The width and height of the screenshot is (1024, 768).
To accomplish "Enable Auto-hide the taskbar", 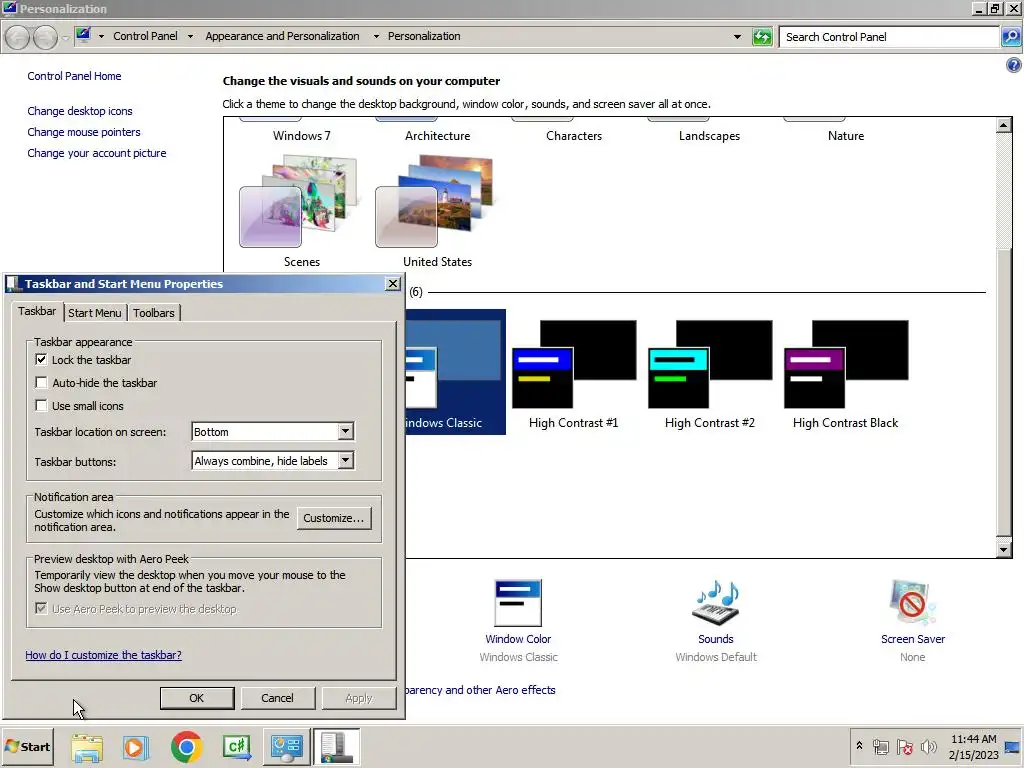I will [41, 383].
